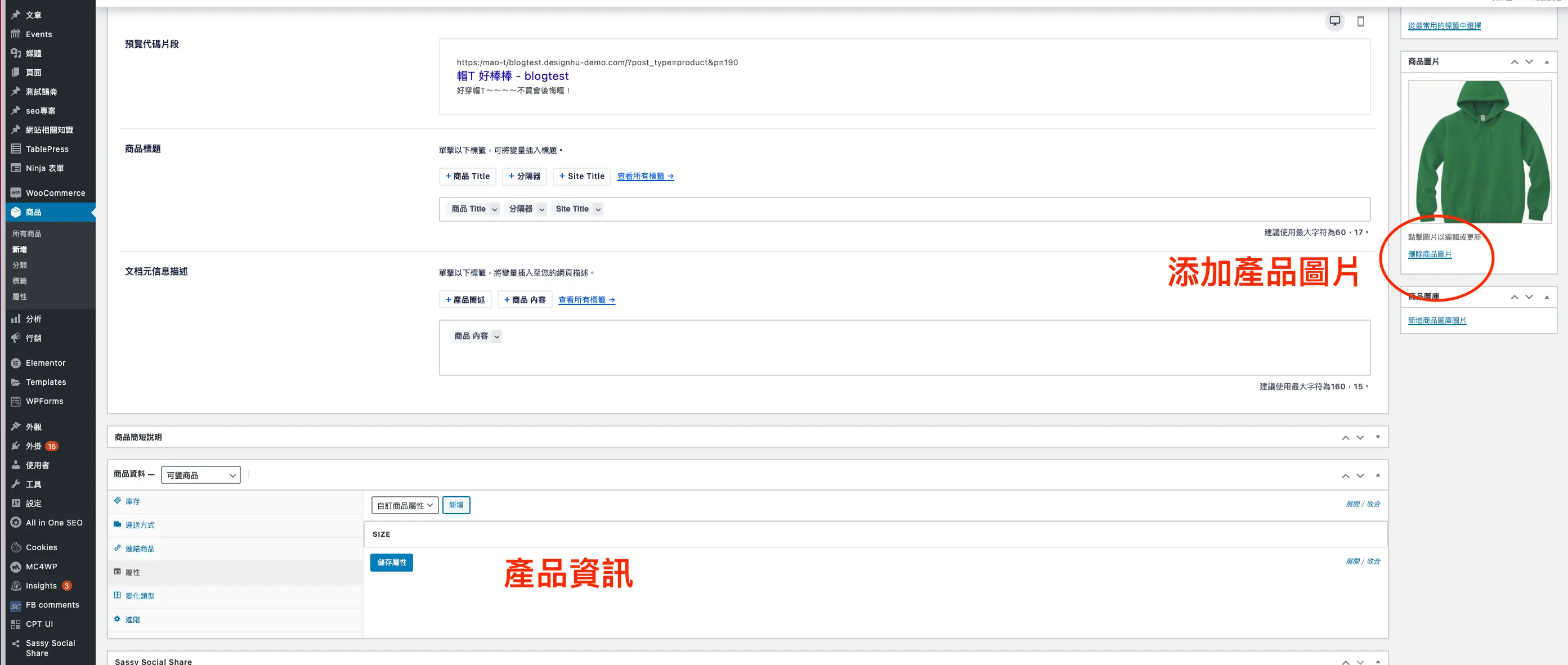Open Ninja 表單 forms menu
Image resolution: width=1568 pixels, height=665 pixels.
[44, 168]
